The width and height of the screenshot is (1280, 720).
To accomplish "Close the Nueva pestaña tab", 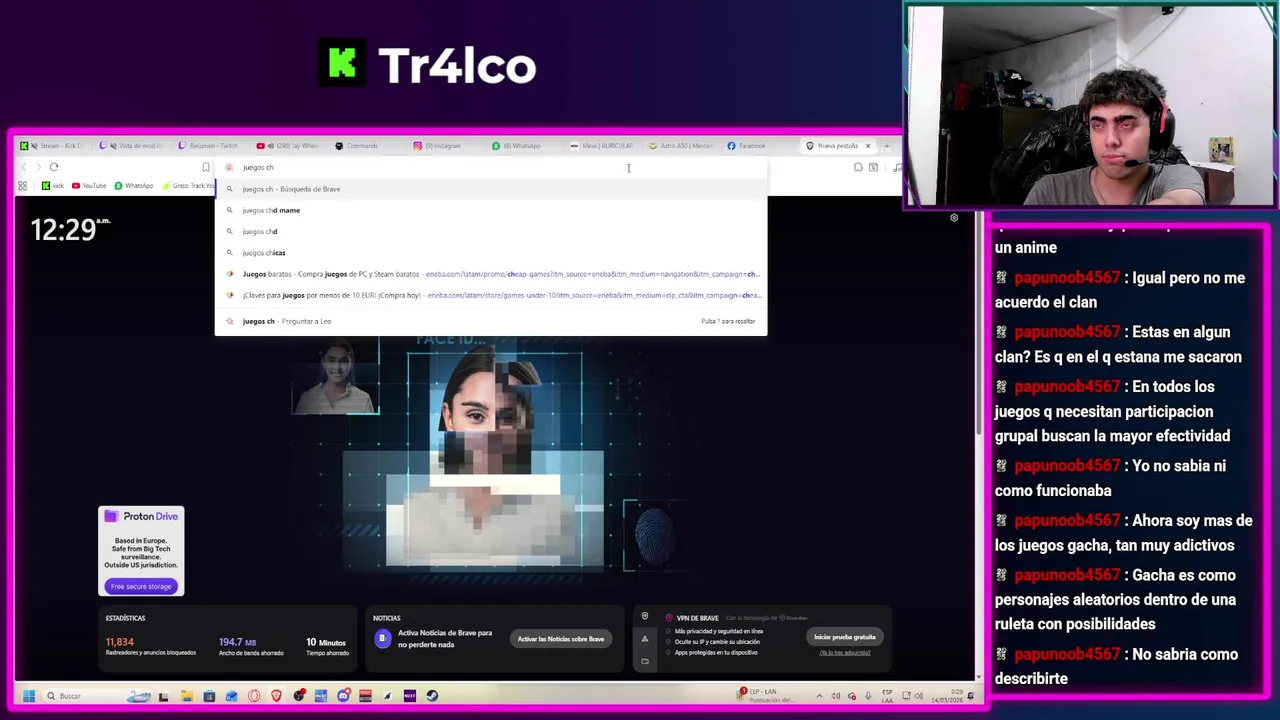I will (868, 146).
